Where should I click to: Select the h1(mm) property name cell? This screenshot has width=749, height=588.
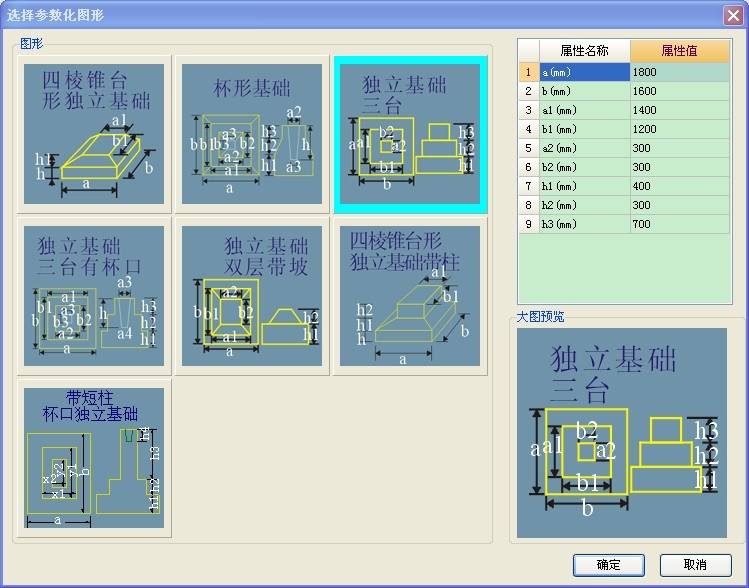pos(585,186)
